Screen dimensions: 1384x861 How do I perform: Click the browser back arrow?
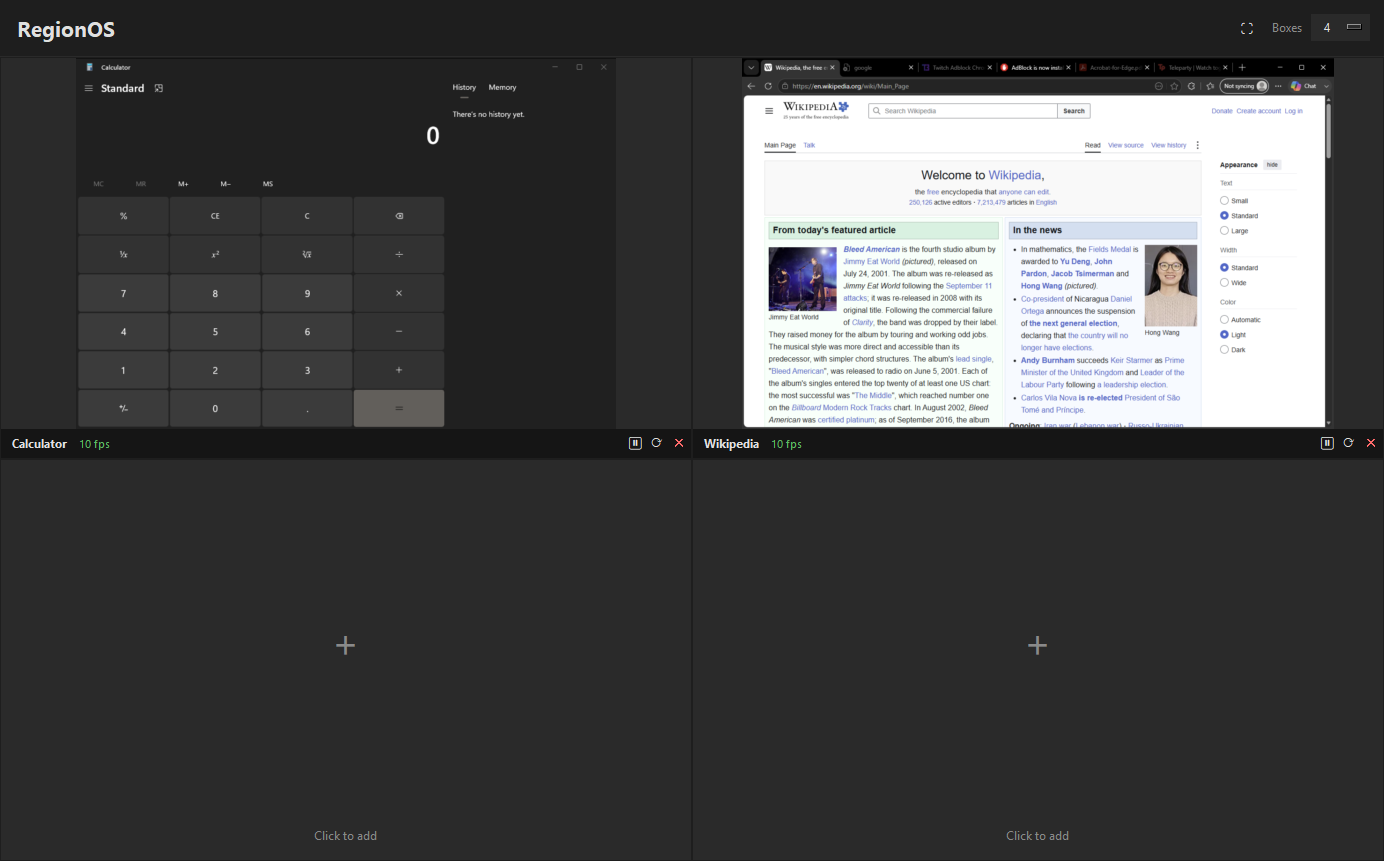pos(752,86)
